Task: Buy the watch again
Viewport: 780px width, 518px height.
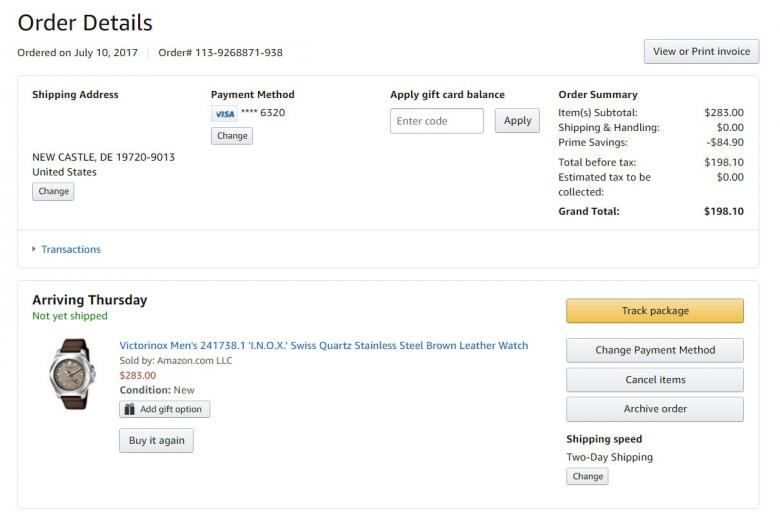Action: (156, 440)
